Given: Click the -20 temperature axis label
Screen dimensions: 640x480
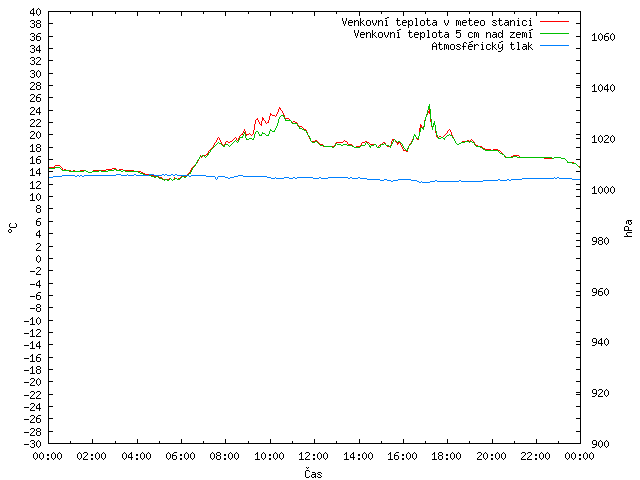Looking at the screenshot, I should coord(33,382).
